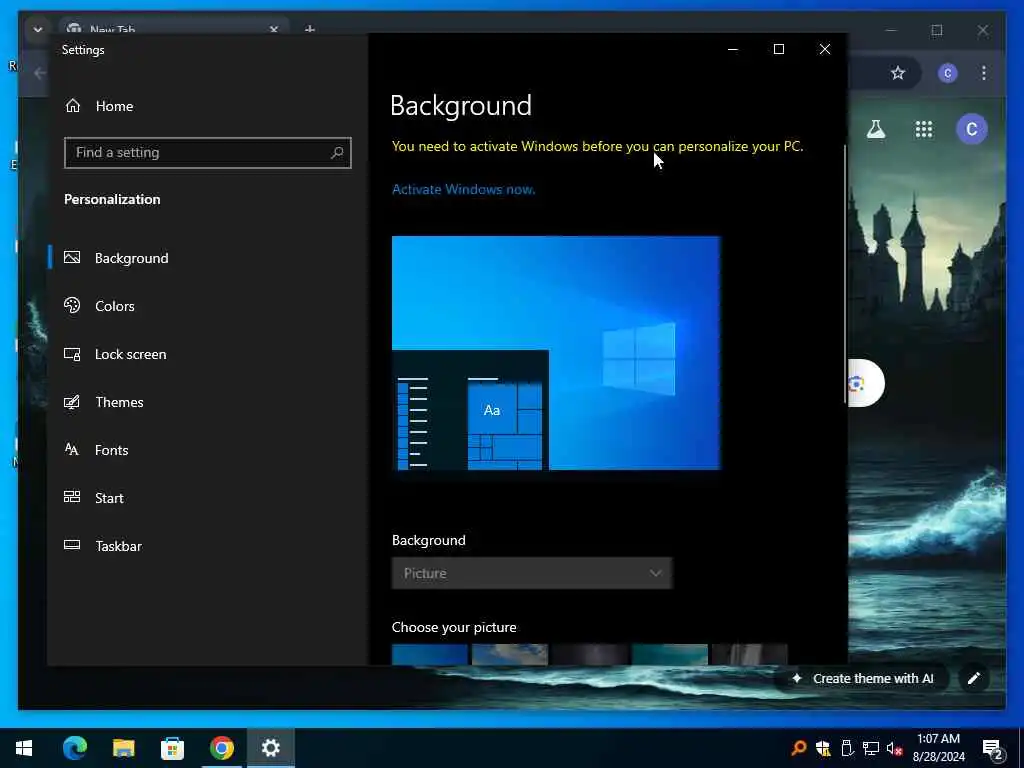Viewport: 1024px width, 768px height.
Task: Open the Google apps grid
Action: [x=923, y=129]
